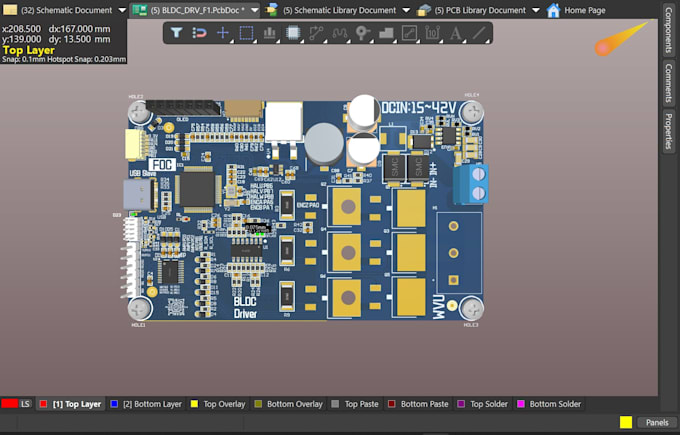Click the white FOC label on board
680x435 pixels.
tap(162, 165)
